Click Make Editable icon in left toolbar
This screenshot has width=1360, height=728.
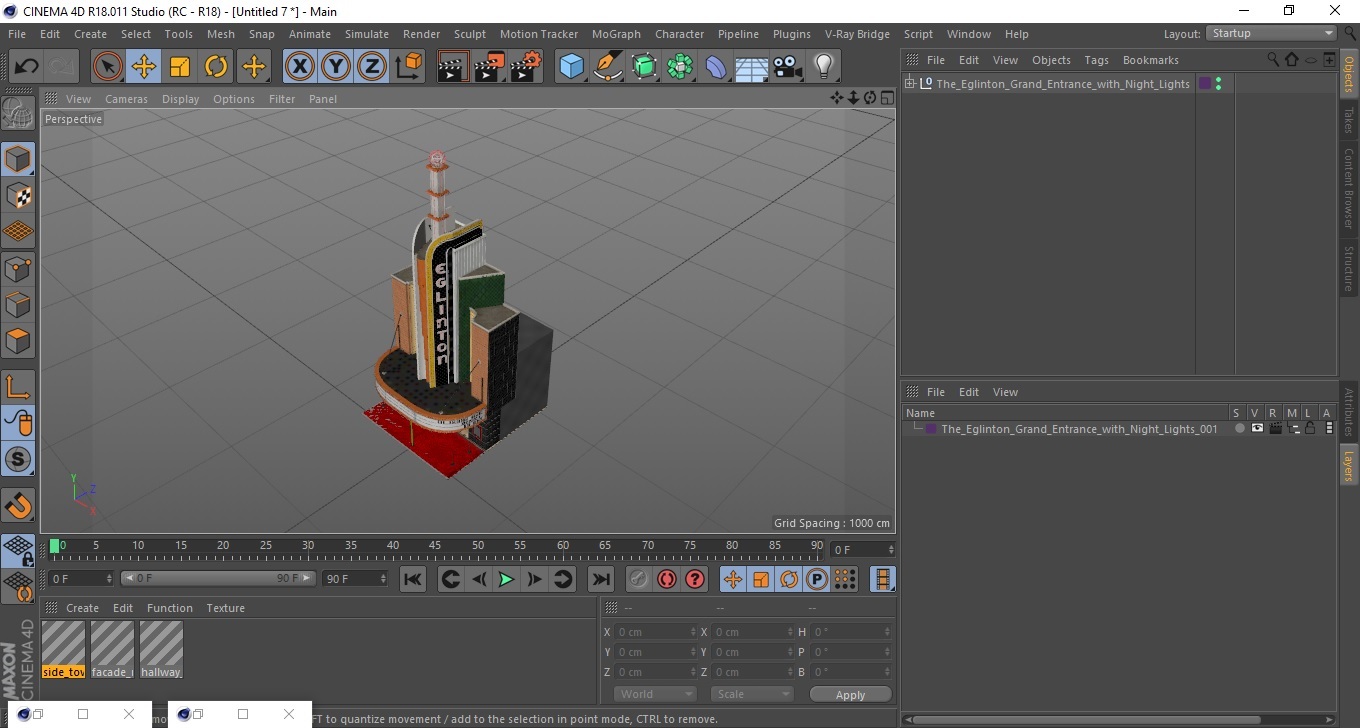pos(18,113)
